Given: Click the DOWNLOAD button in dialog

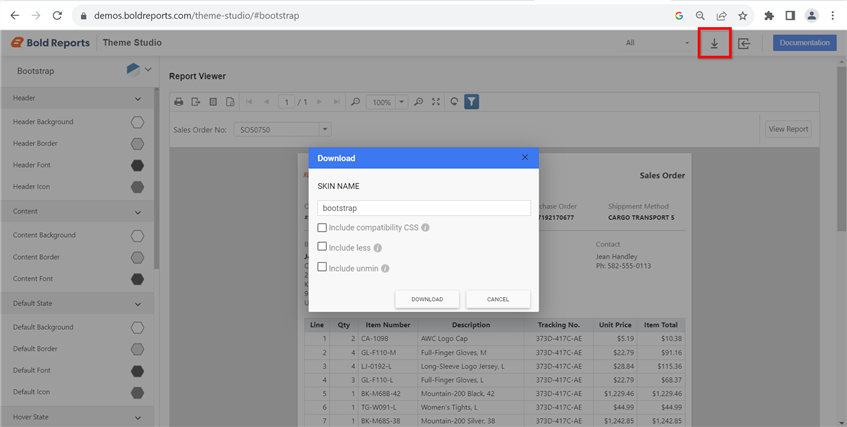Looking at the screenshot, I should click(x=427, y=299).
